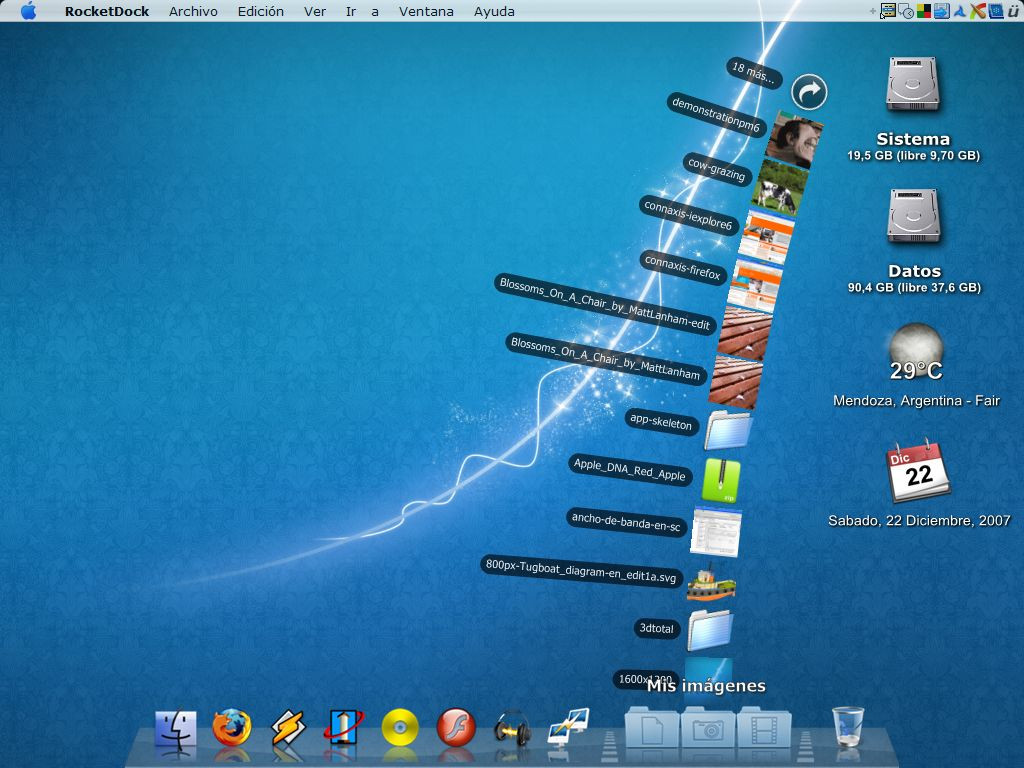The image size is (1024, 768).
Task: Open the movies folder stack in dock
Action: point(764,726)
